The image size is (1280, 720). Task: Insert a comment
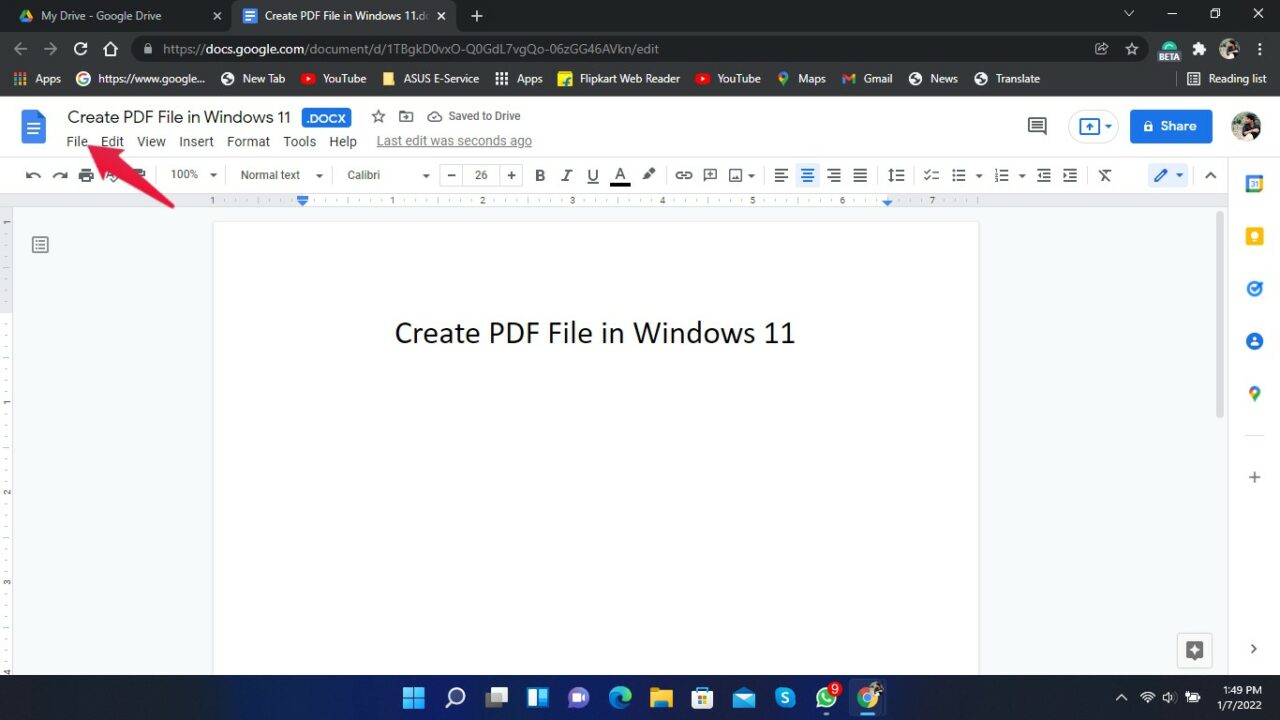tap(710, 175)
